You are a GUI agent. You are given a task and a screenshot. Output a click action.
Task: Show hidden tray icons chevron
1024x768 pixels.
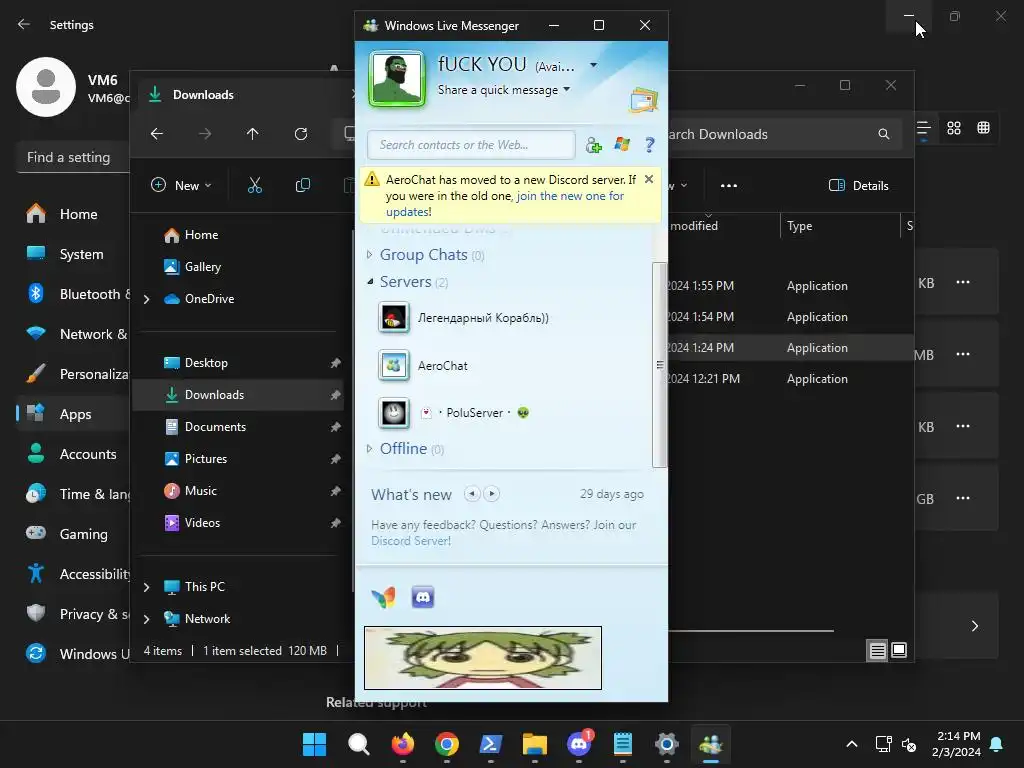point(852,744)
